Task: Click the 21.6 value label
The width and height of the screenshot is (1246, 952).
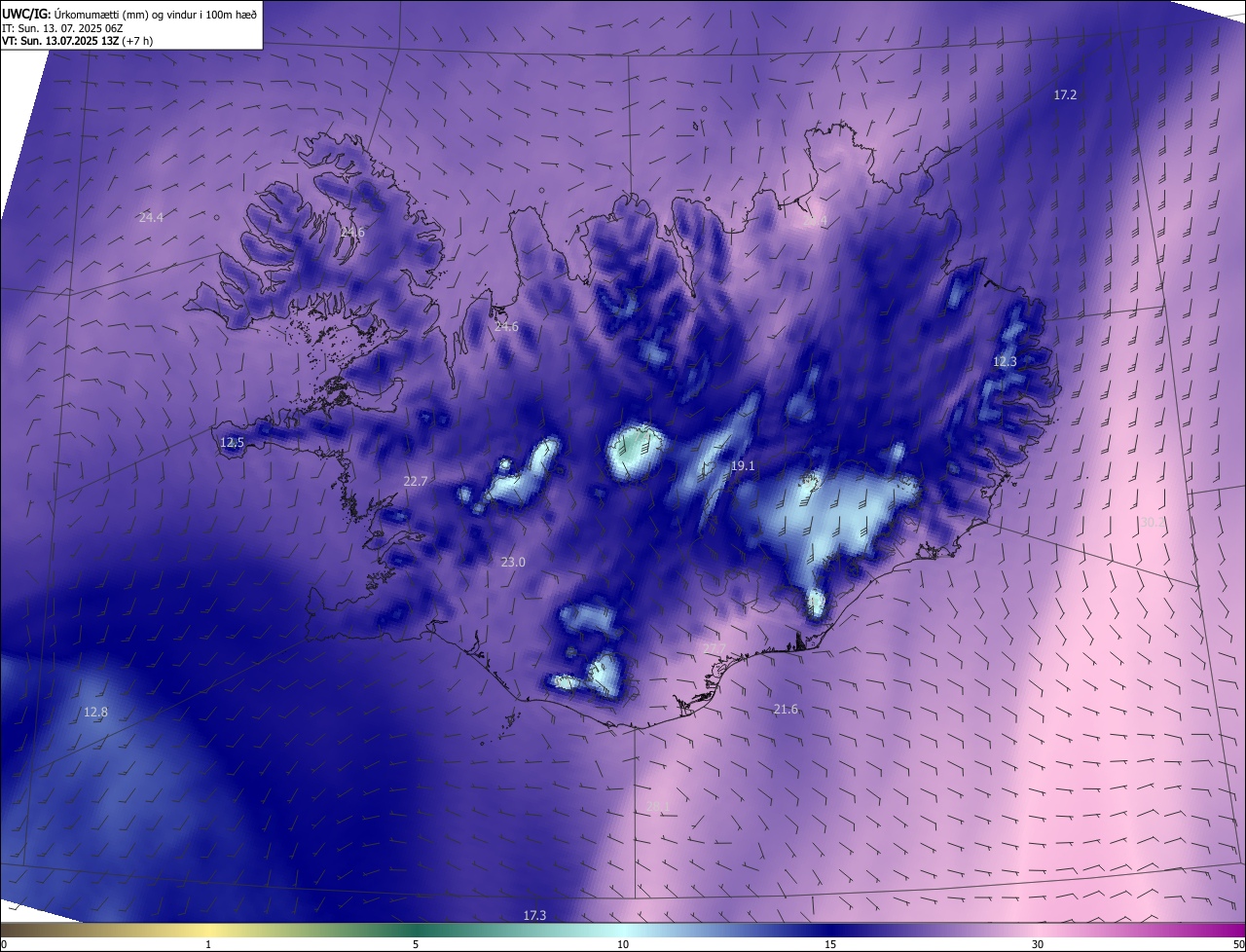Action: point(786,710)
